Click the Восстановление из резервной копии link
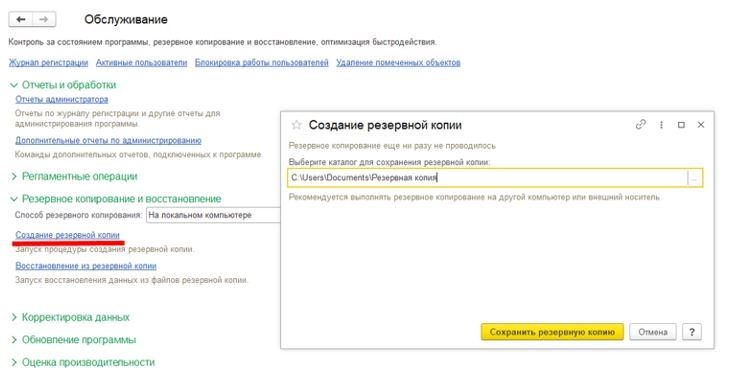This screenshot has width=729, height=391. point(86,265)
